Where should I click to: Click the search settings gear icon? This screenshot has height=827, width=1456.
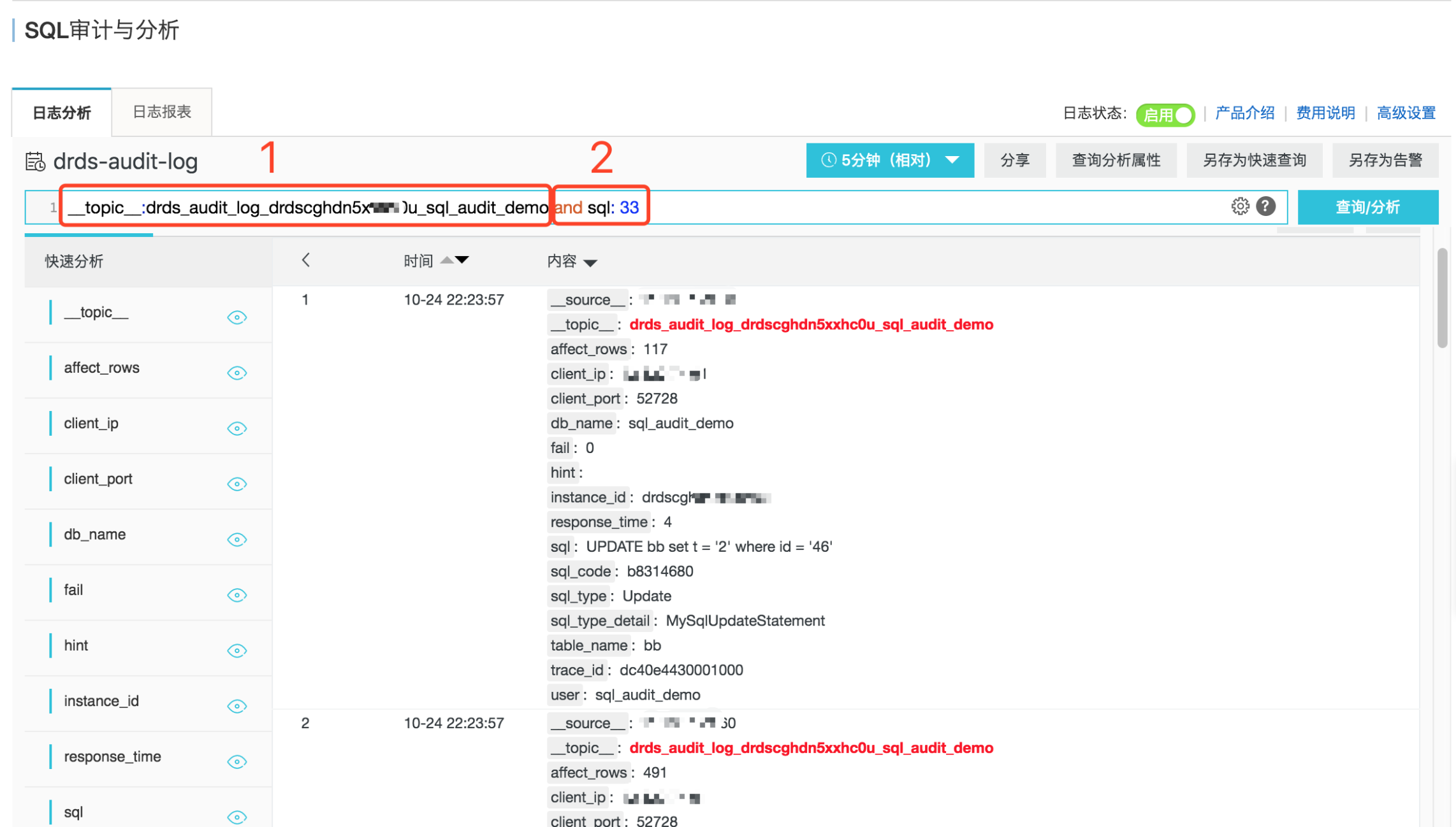(1240, 207)
